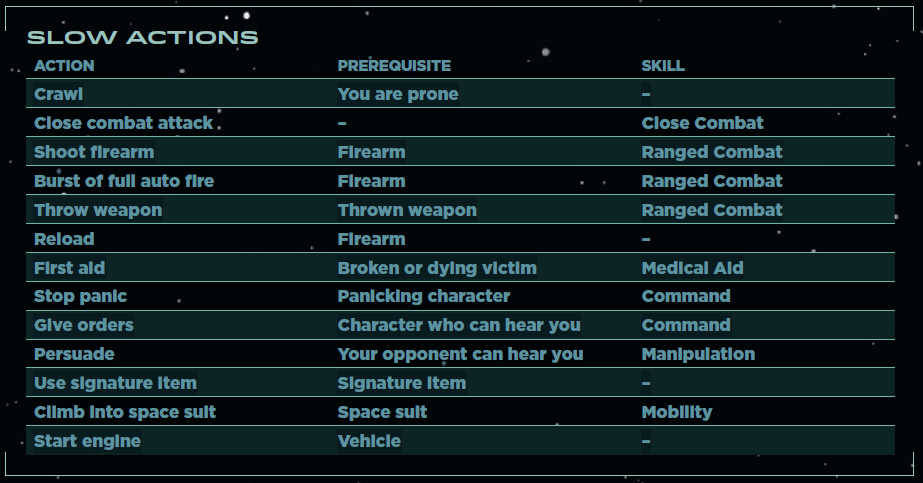Select the Close combat attack action
Screen dimensions: 923x483
click(x=123, y=123)
